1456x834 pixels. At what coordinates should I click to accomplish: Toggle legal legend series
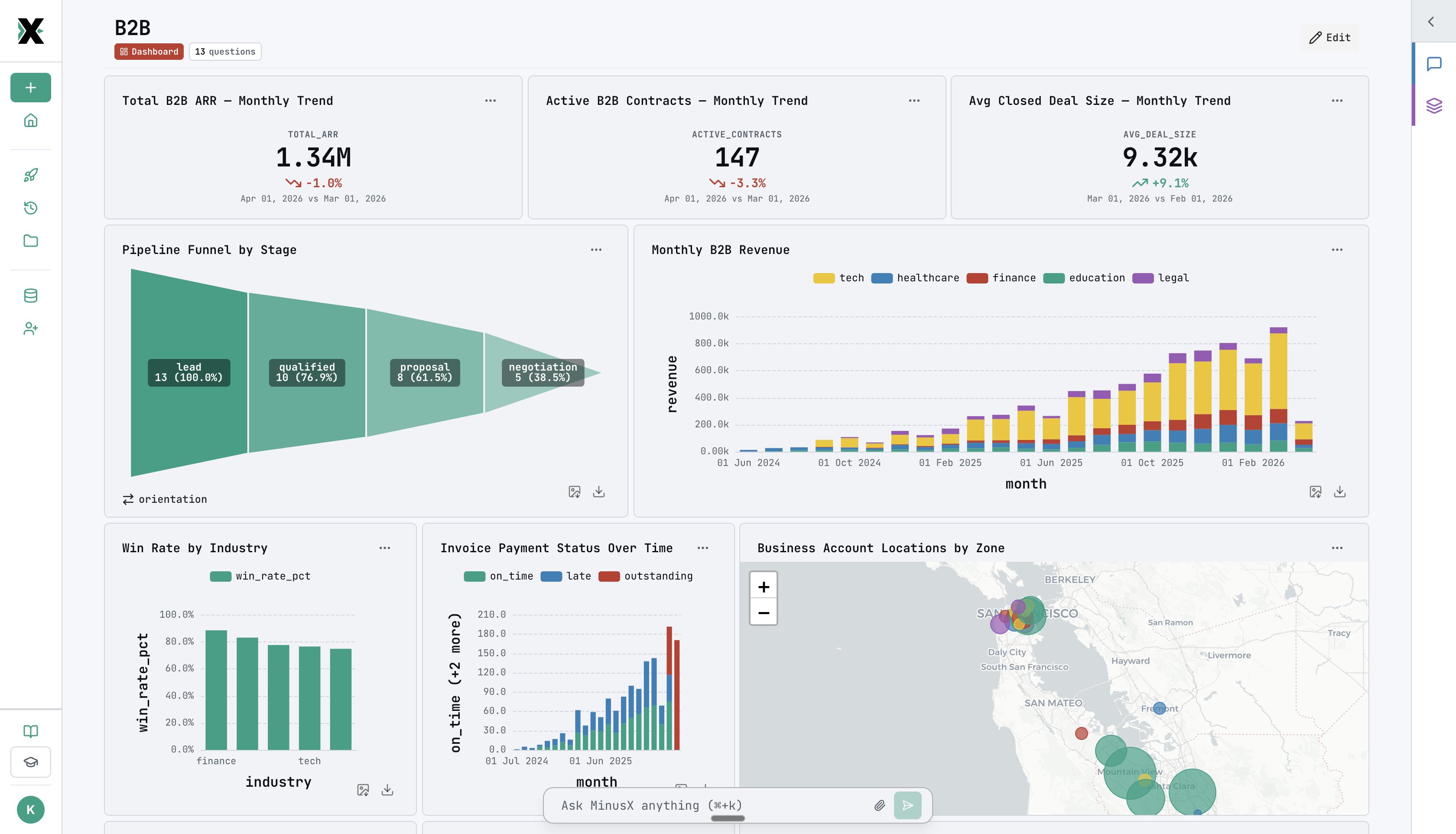pos(1160,278)
